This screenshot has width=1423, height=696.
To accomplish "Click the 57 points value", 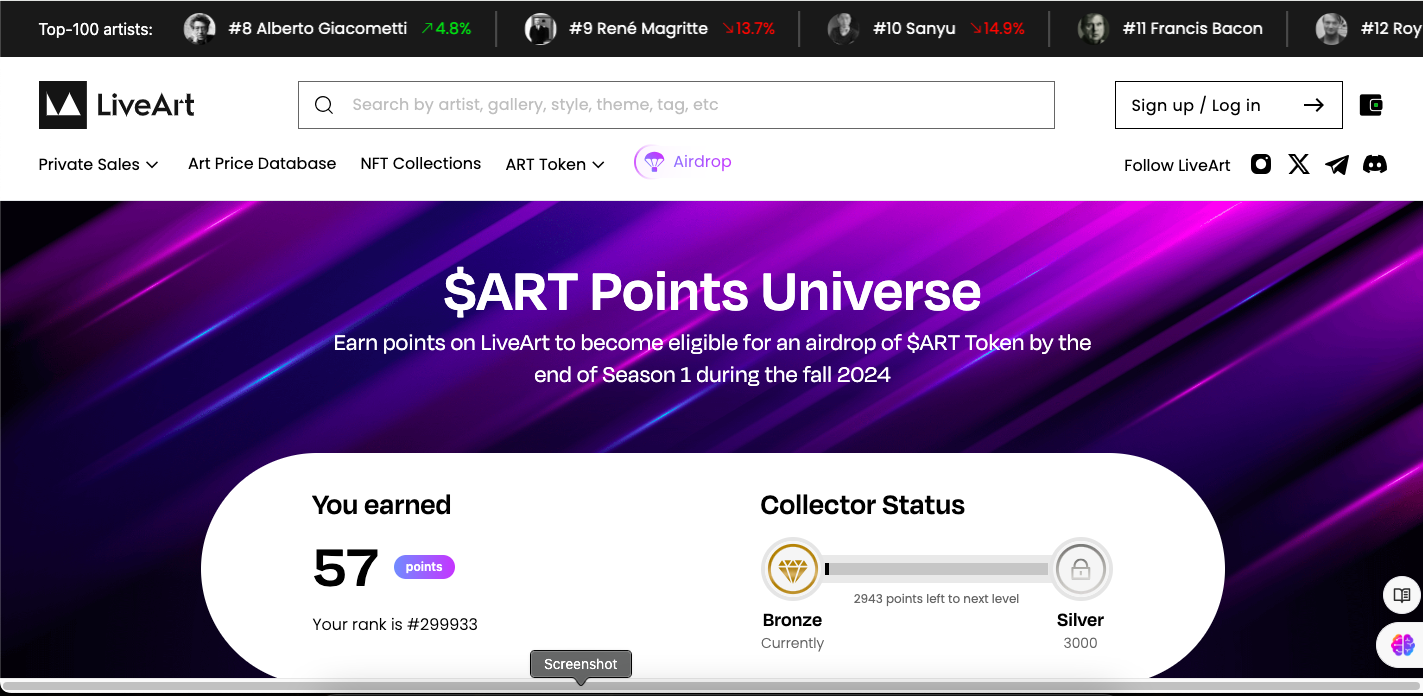I will (x=346, y=568).
